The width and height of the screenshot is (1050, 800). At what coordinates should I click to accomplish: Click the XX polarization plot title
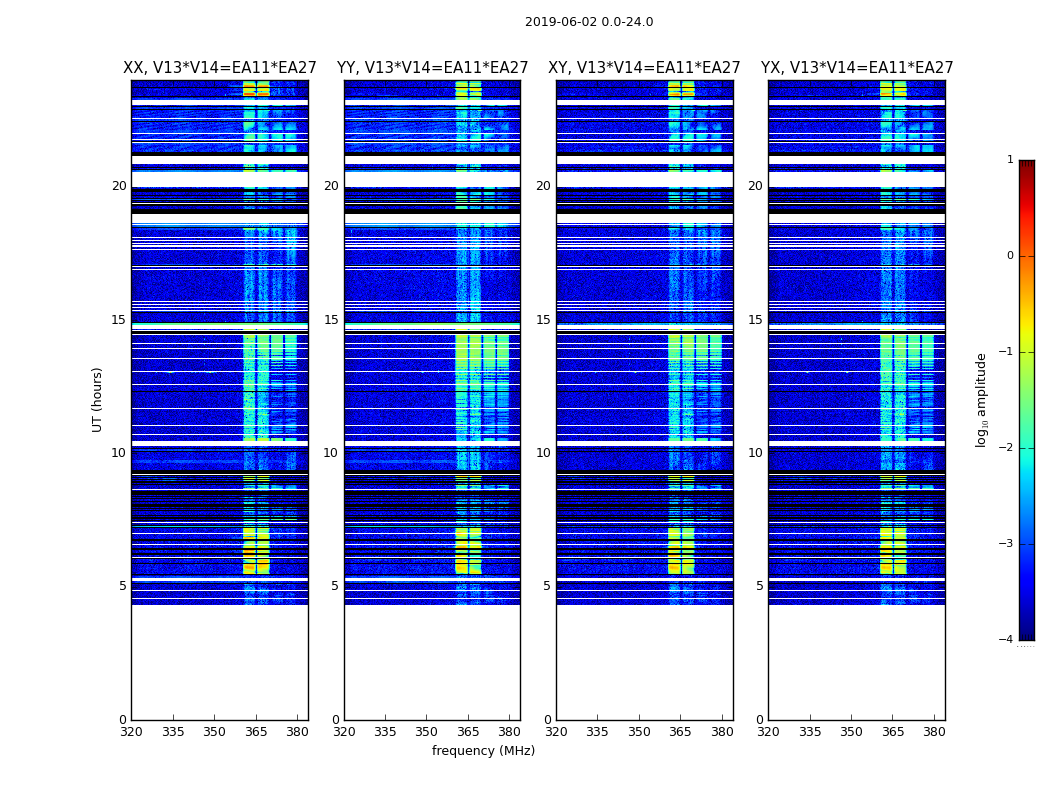220,68
